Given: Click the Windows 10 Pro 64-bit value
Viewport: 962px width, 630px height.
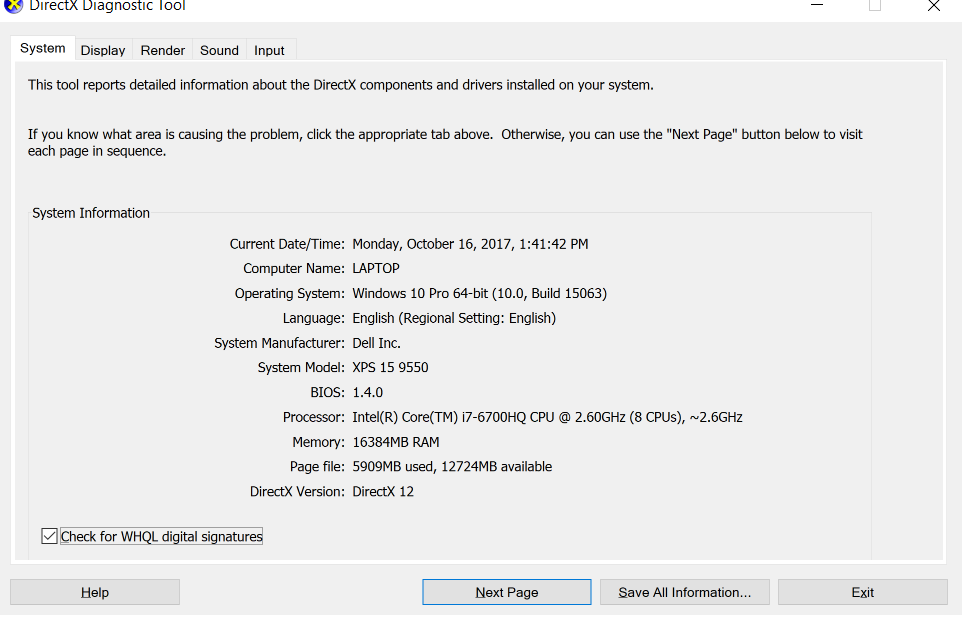Looking at the screenshot, I should 480,293.
